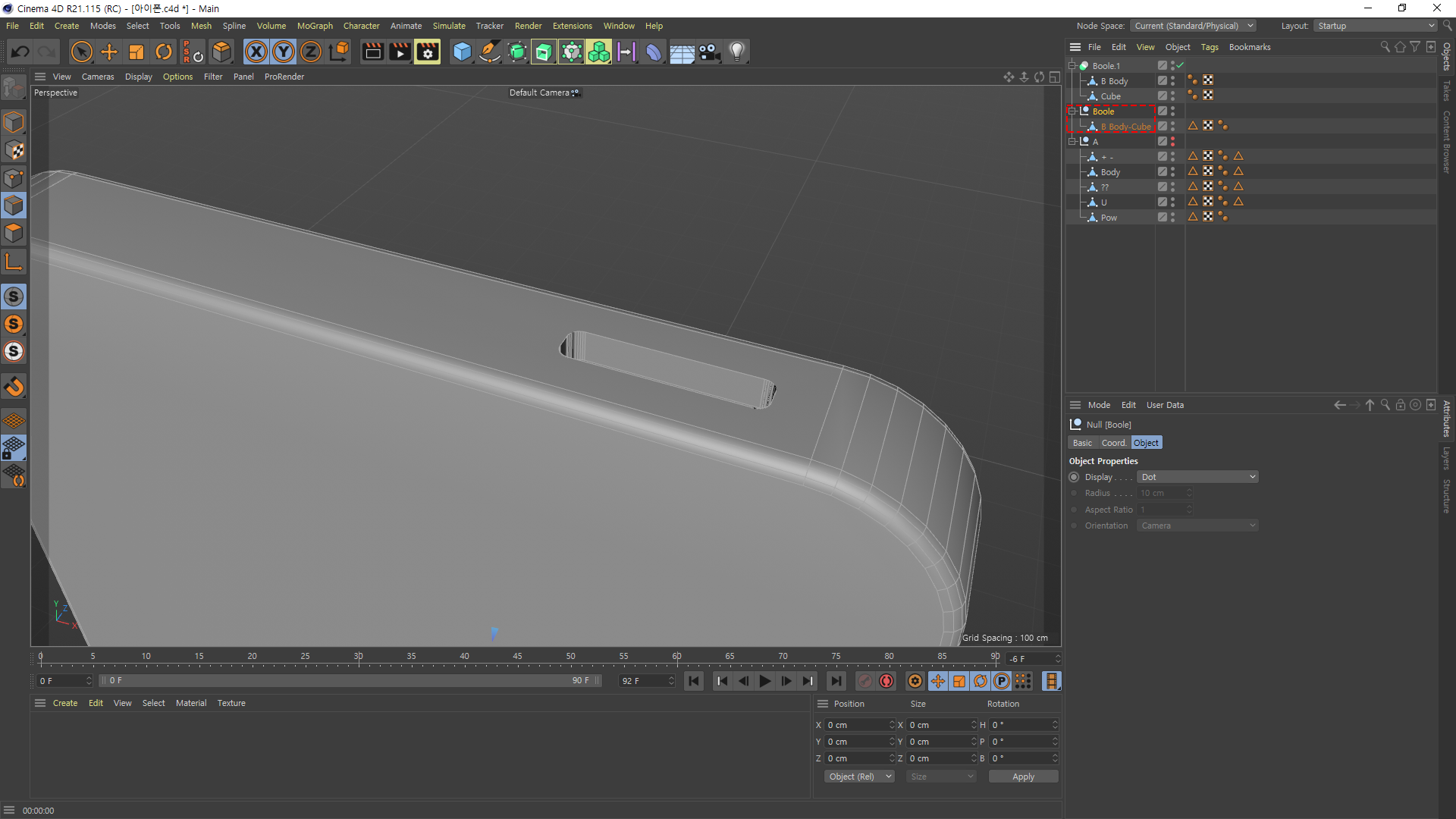Toggle Boole.1 enable checkmark
Viewport: 1456px width, 819px height.
(x=1180, y=65)
